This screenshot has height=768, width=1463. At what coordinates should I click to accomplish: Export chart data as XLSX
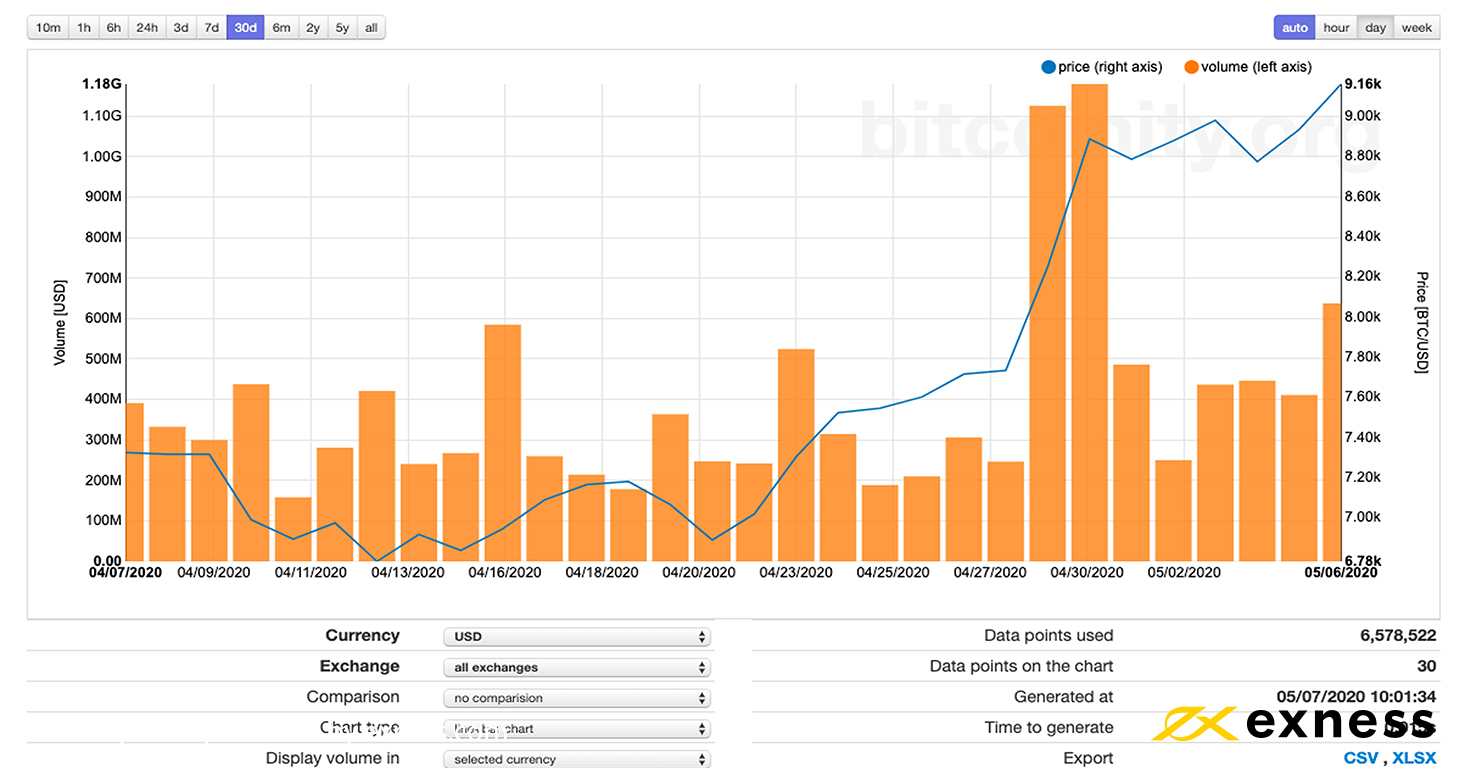pos(1415,758)
